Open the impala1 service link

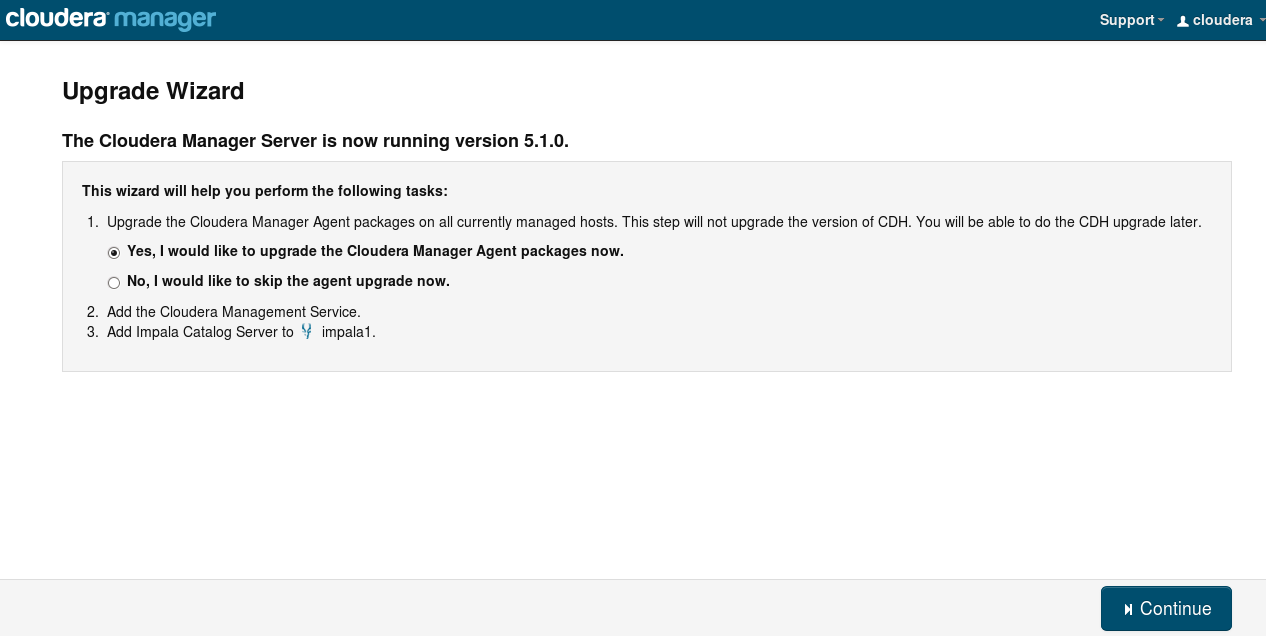[348, 332]
